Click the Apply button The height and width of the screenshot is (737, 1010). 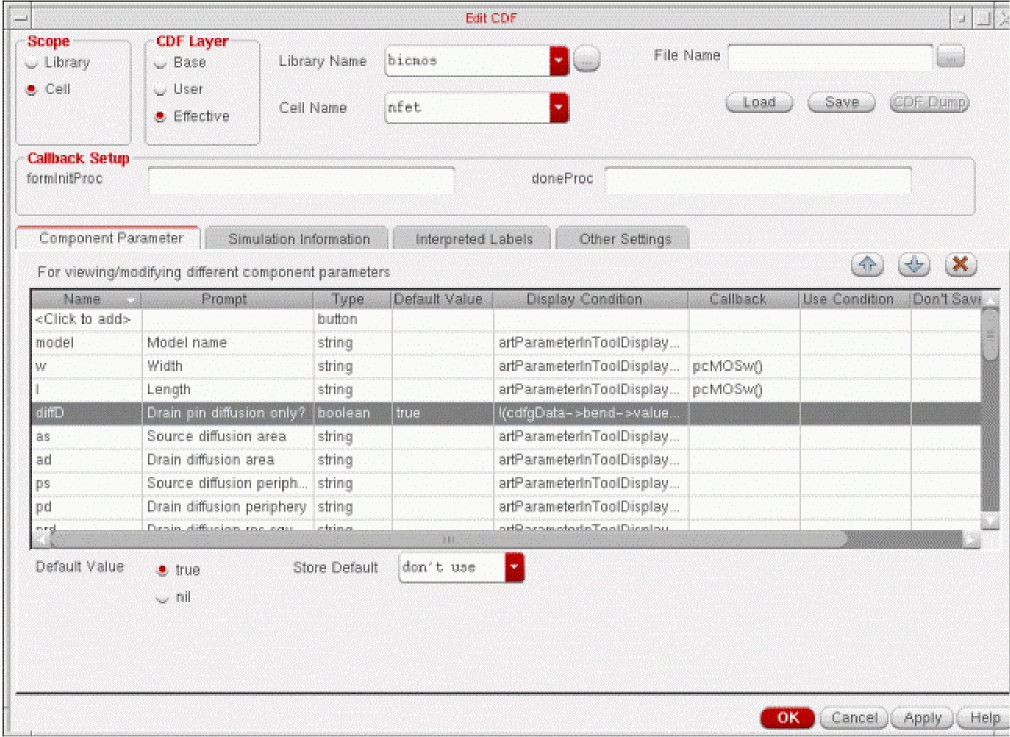tap(922, 718)
